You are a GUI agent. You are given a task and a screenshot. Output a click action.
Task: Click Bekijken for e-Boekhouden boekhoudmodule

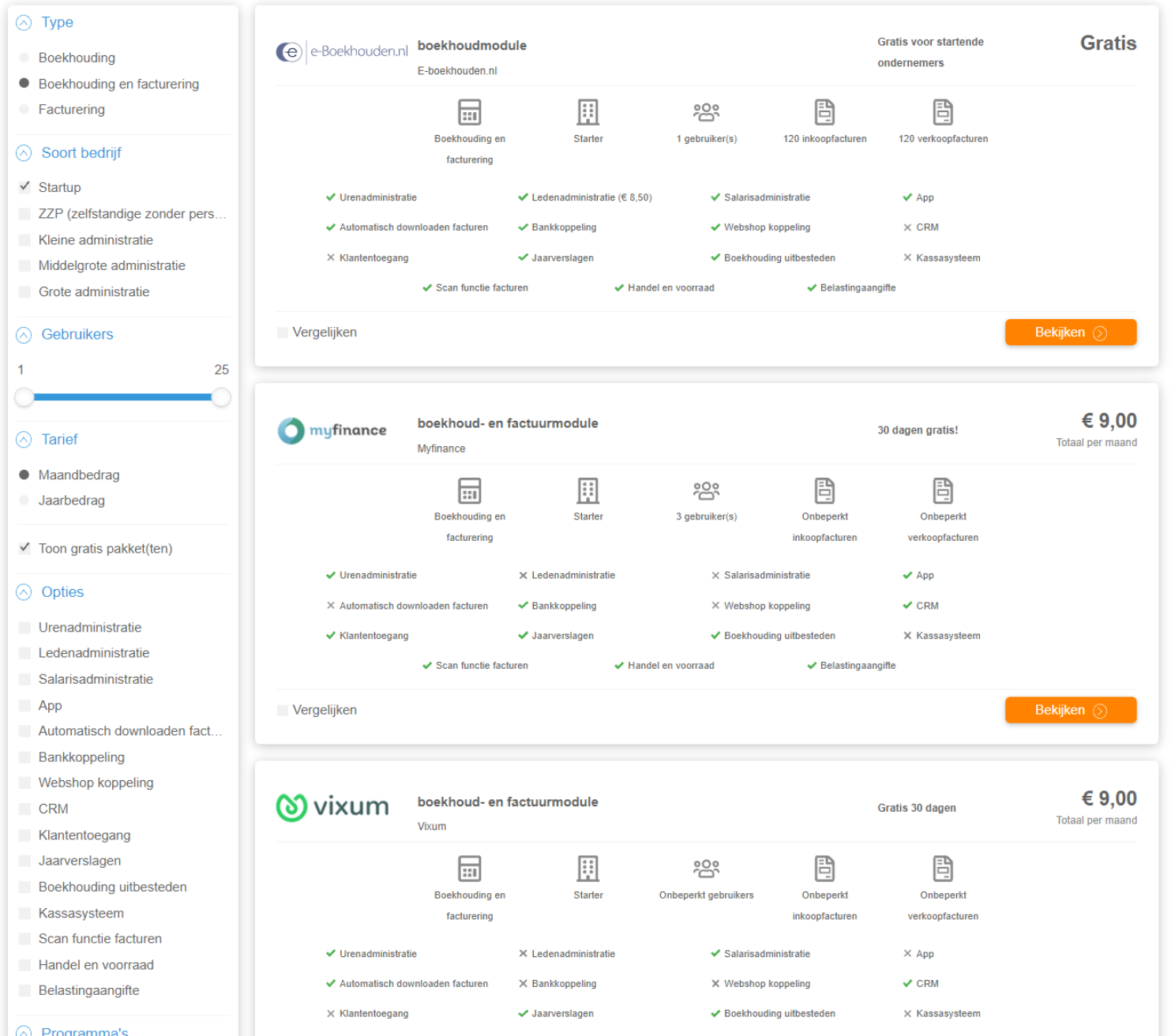click(1070, 332)
